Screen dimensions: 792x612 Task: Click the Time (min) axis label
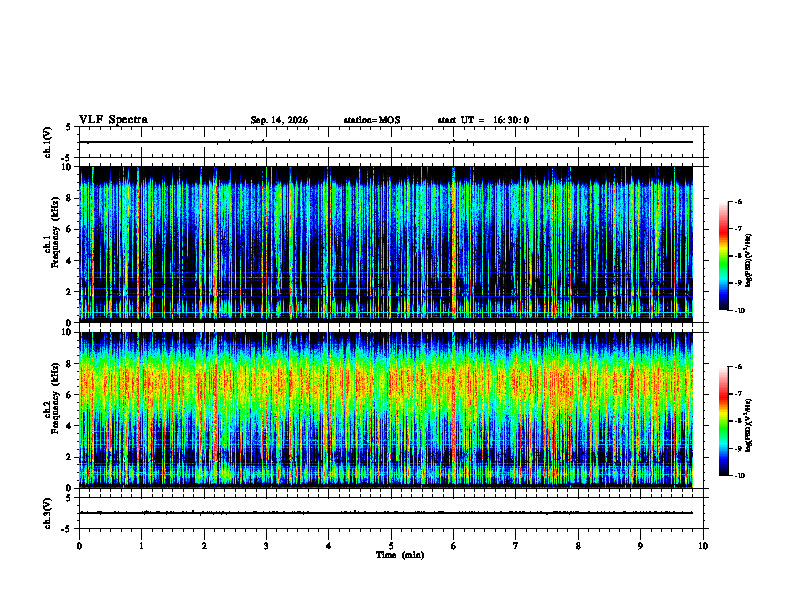(400, 555)
